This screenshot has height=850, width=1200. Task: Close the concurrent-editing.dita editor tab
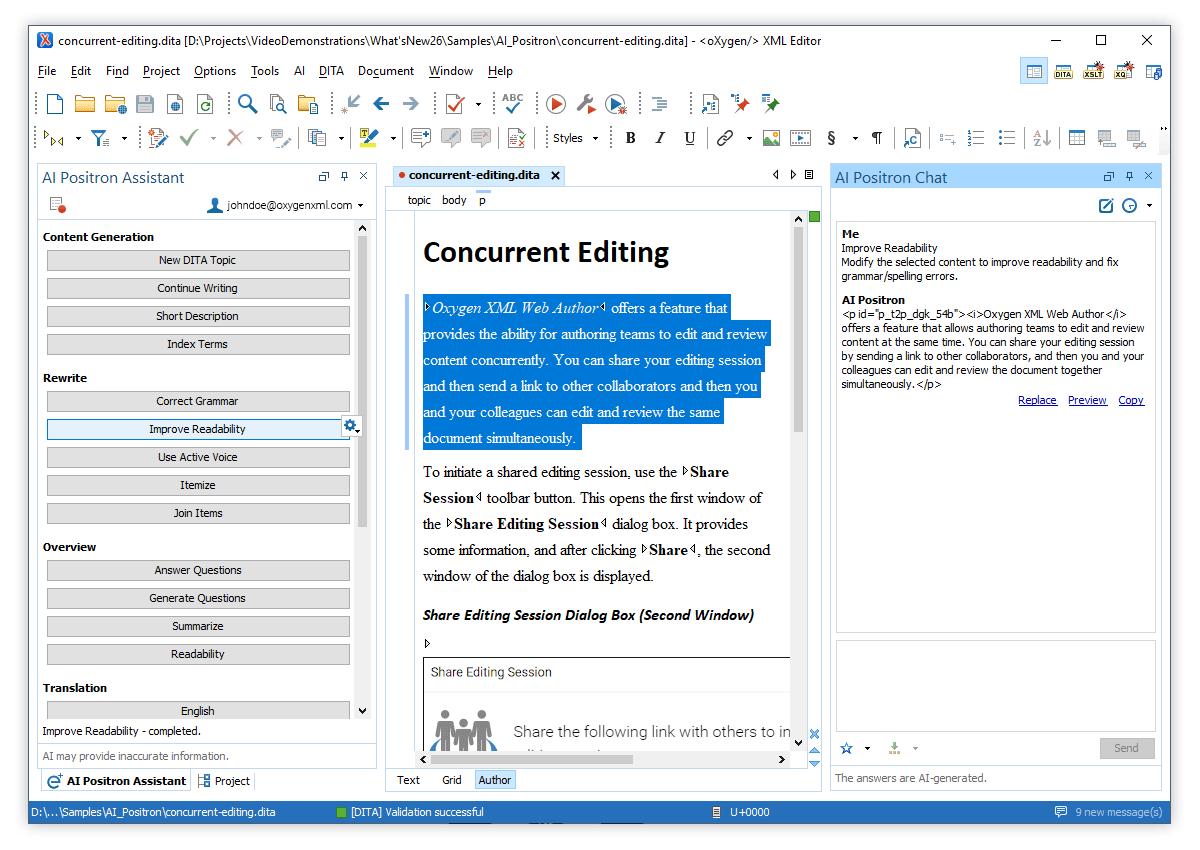point(555,175)
